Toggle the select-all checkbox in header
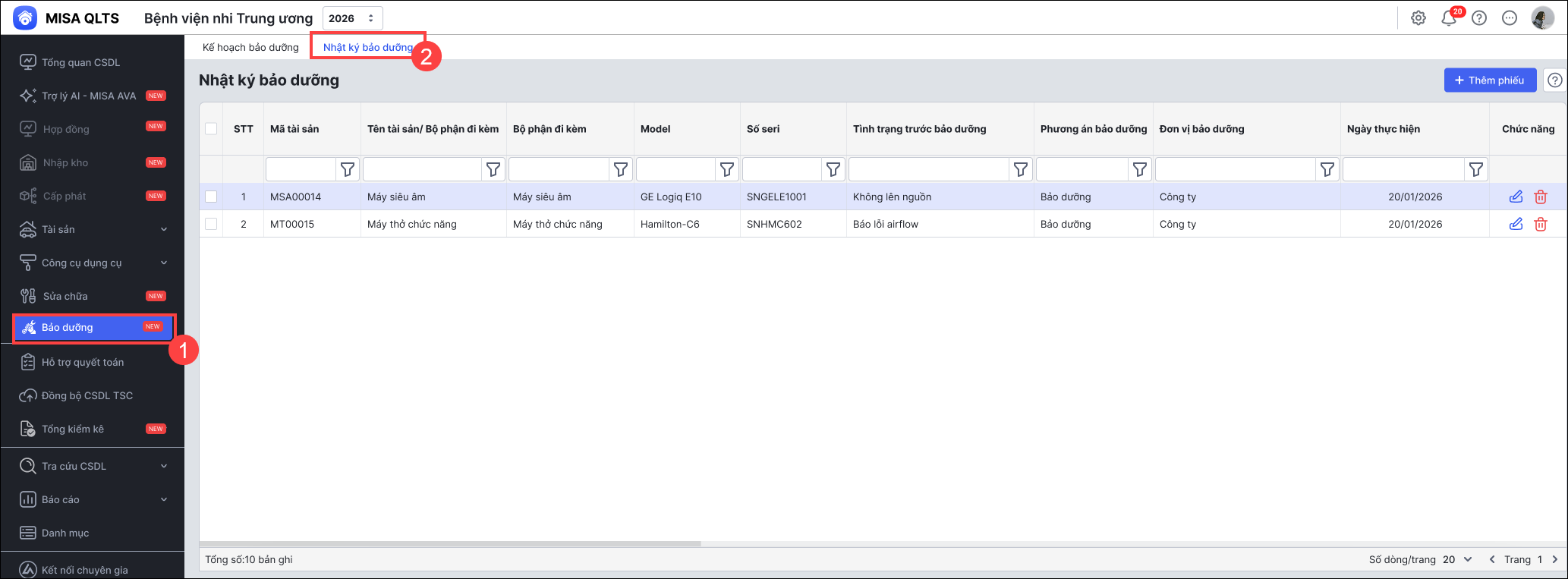Viewport: 1568px width, 579px height. pyautogui.click(x=211, y=129)
